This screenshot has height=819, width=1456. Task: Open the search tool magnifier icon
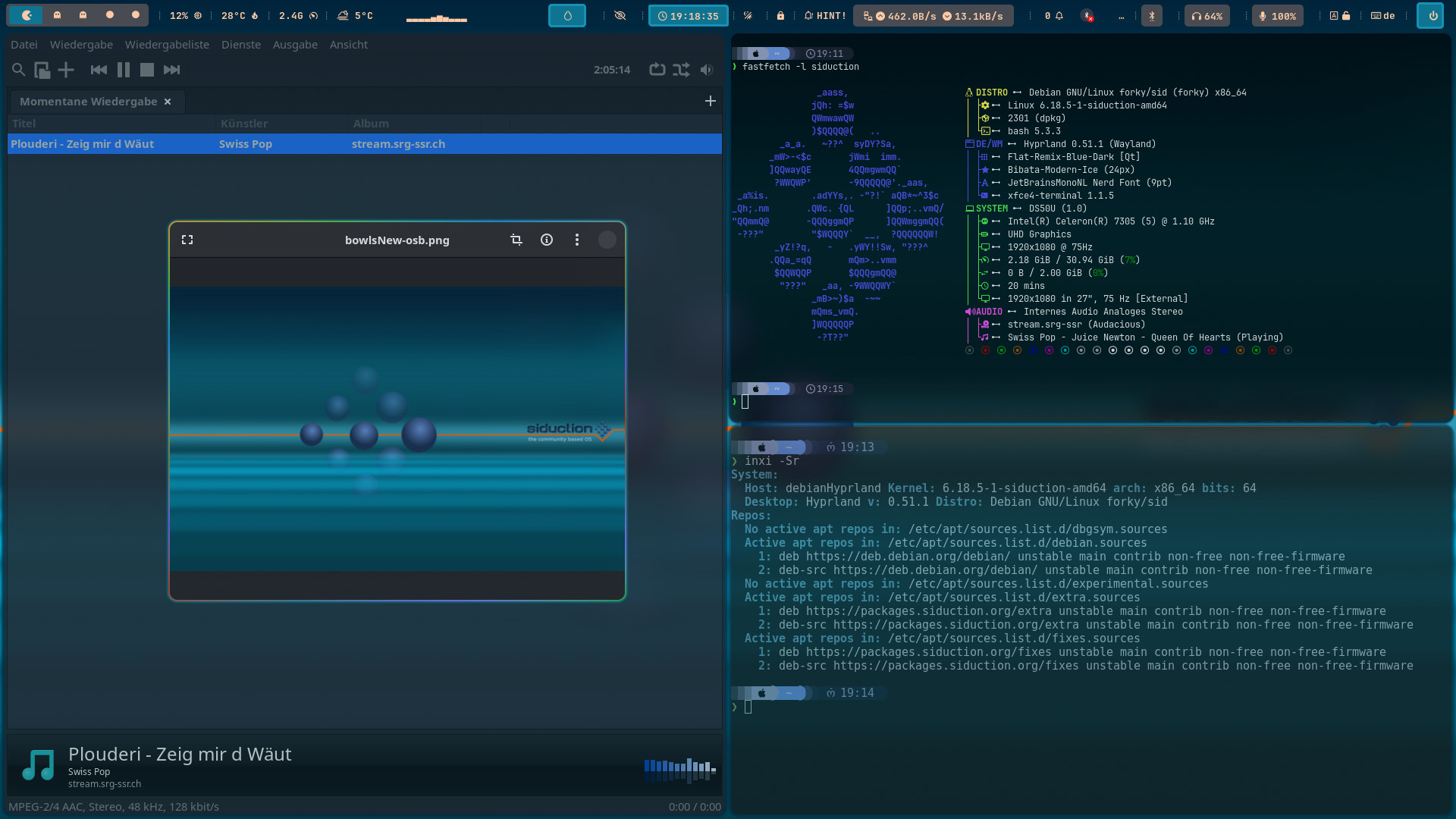[19, 70]
